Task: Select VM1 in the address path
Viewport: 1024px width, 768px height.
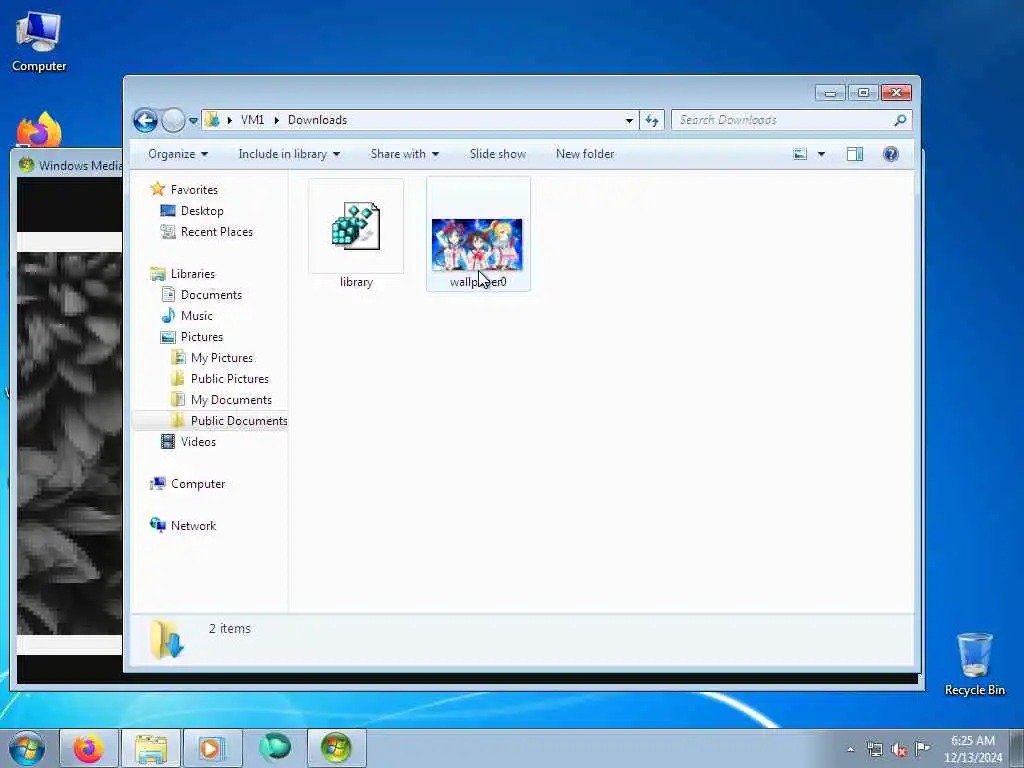Action: click(252, 120)
